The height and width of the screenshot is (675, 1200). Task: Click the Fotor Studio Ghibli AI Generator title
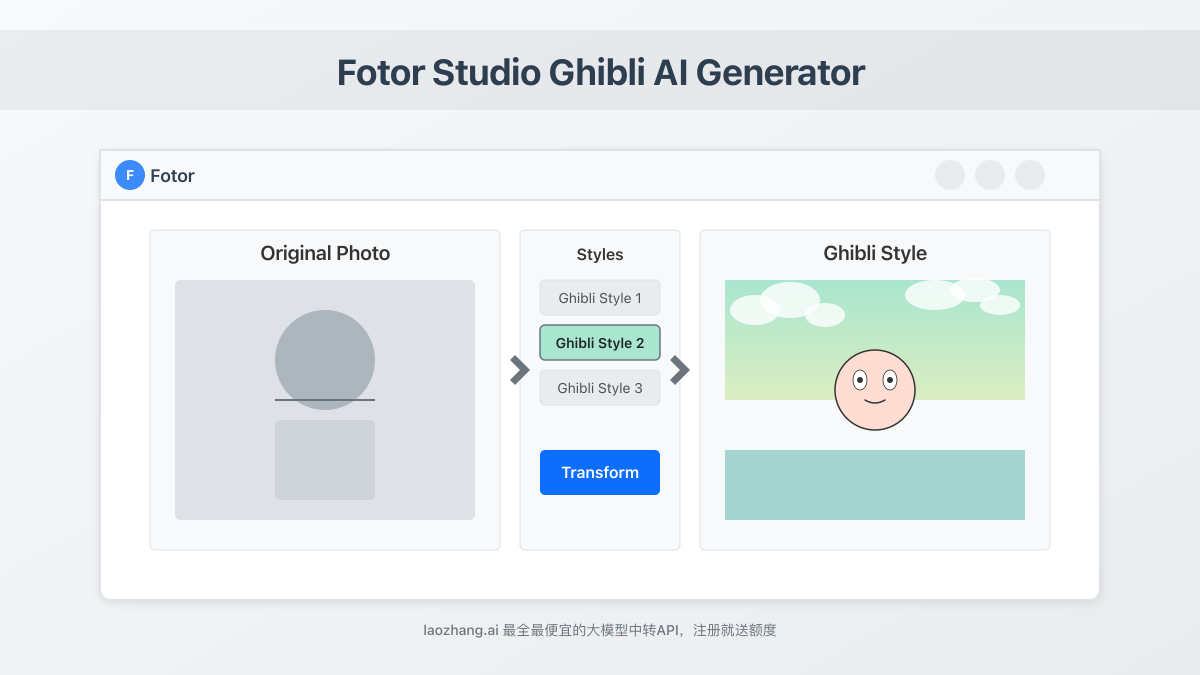(x=600, y=73)
